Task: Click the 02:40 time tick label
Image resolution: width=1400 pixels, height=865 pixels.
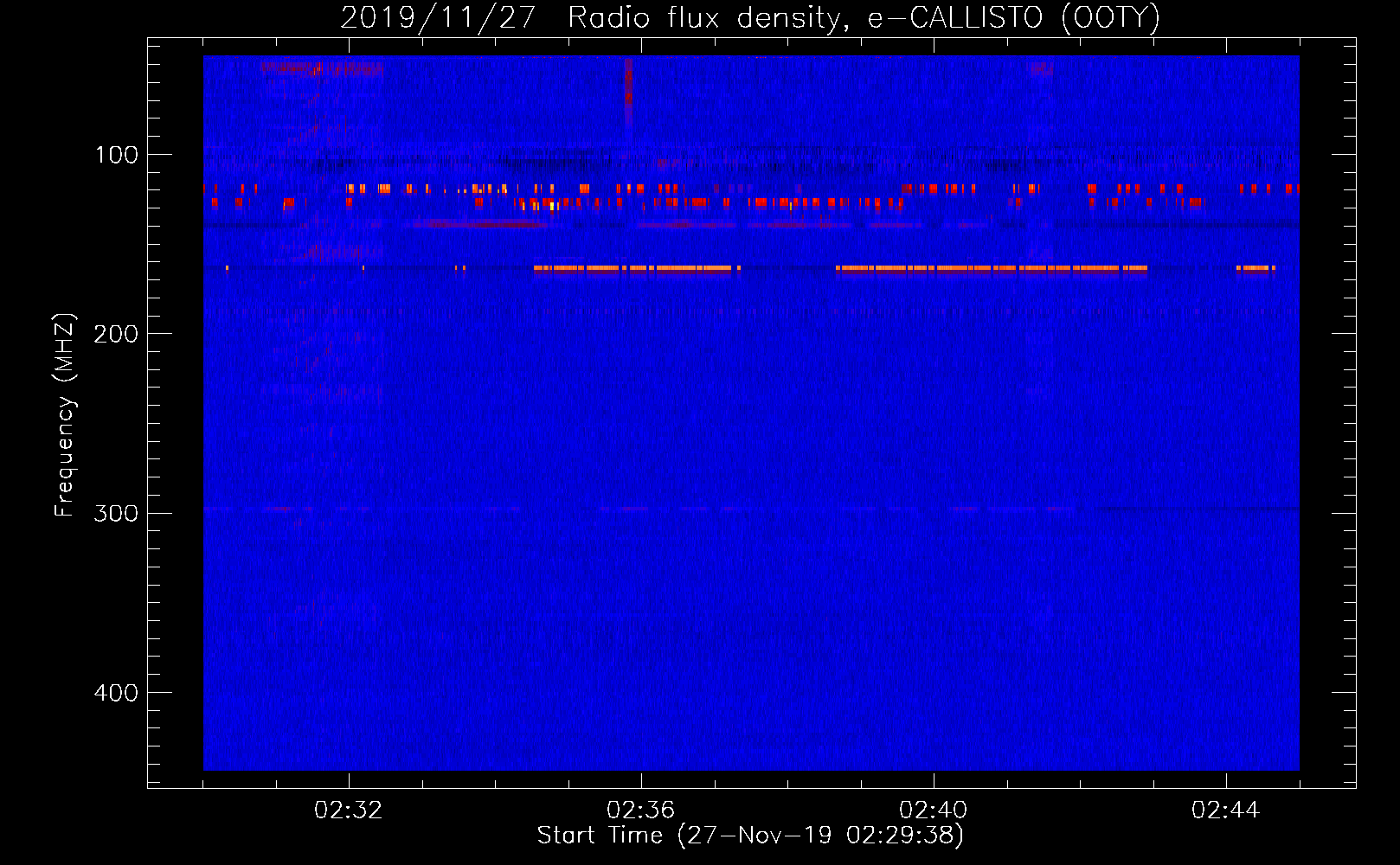Action: tap(934, 811)
